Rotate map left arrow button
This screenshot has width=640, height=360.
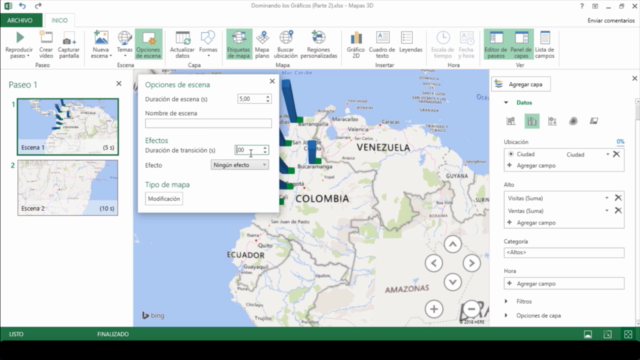pos(434,263)
